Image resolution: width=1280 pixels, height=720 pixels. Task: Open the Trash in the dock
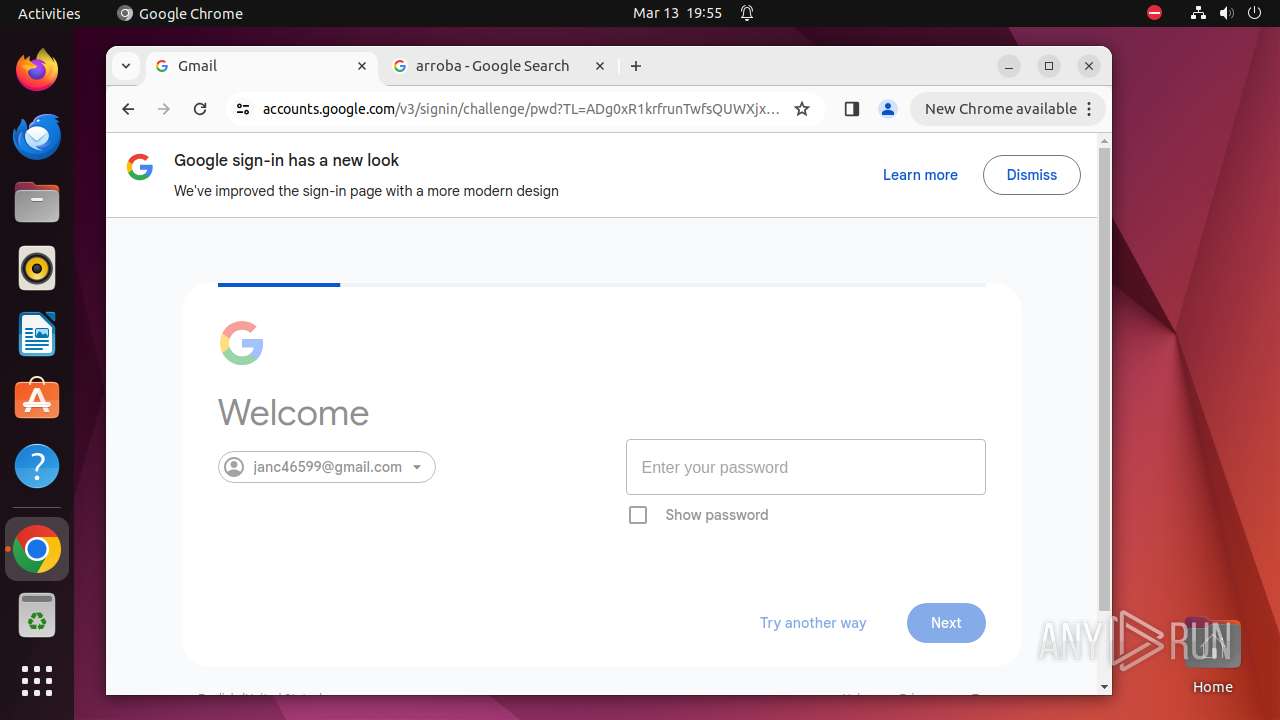[37, 615]
